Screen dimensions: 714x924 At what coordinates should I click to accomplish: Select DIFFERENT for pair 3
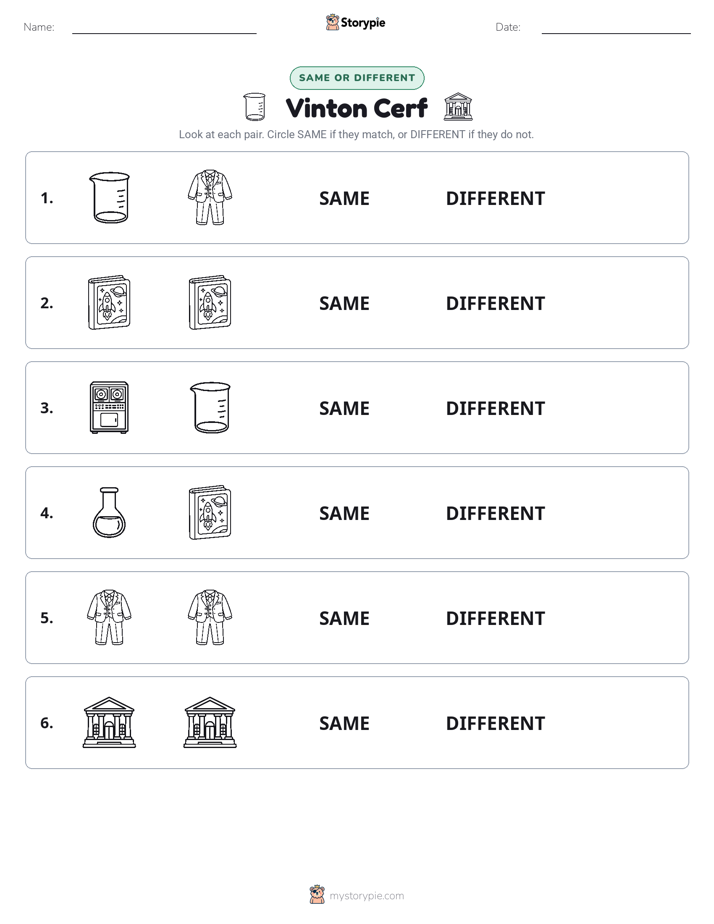(x=495, y=408)
